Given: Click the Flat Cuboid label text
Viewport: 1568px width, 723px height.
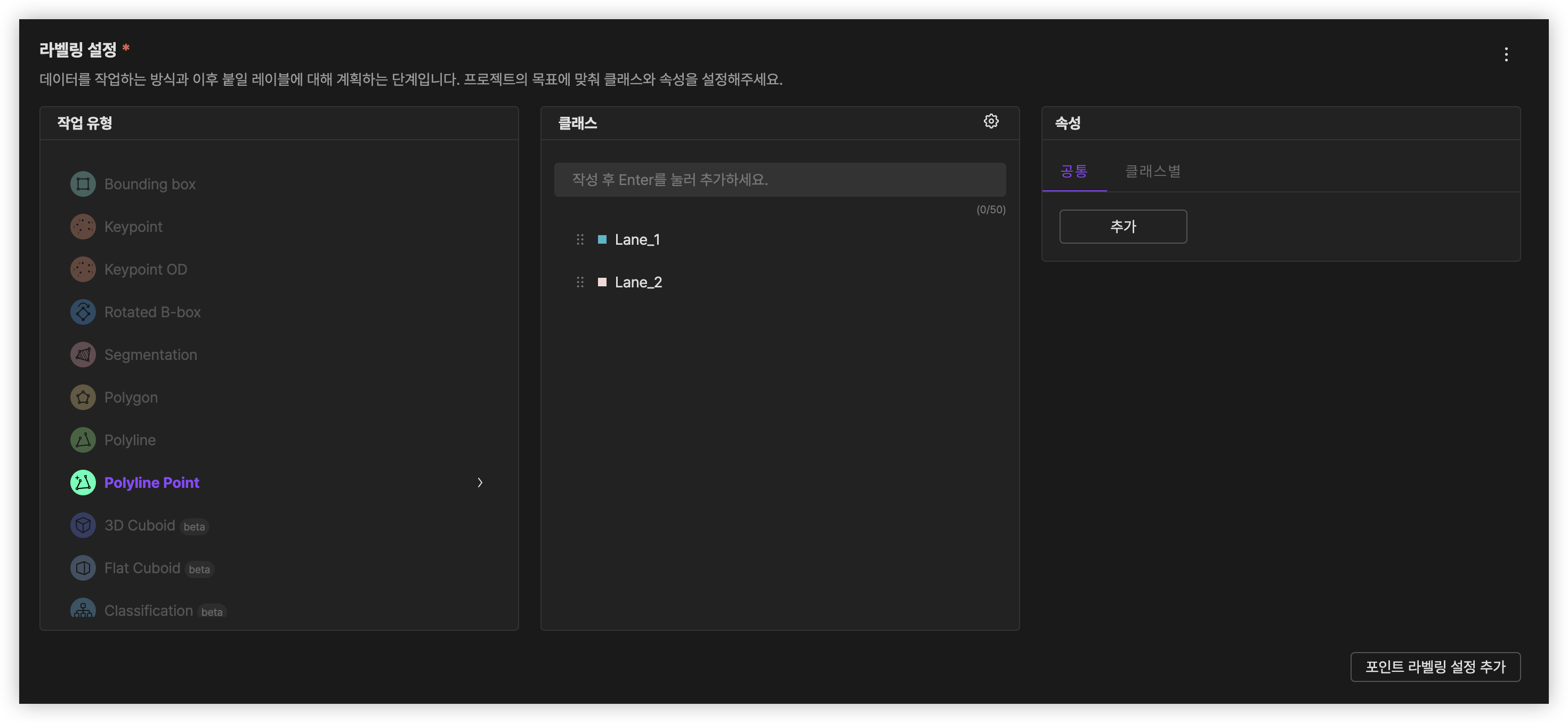Looking at the screenshot, I should coord(142,568).
